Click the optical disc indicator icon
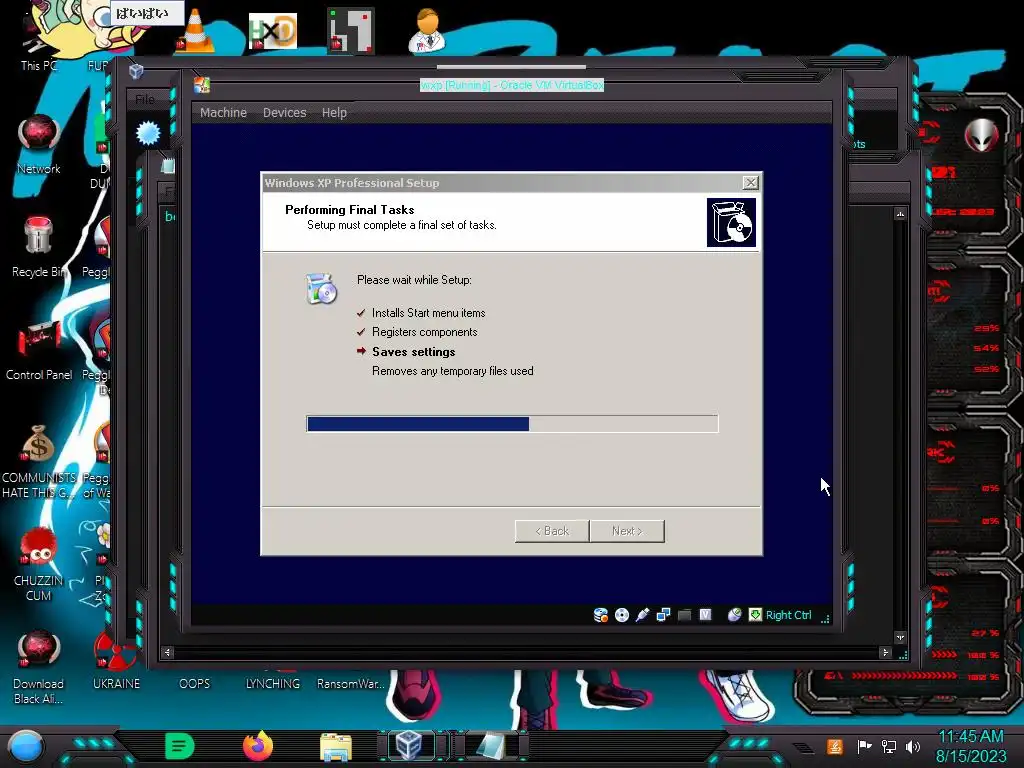 point(622,615)
